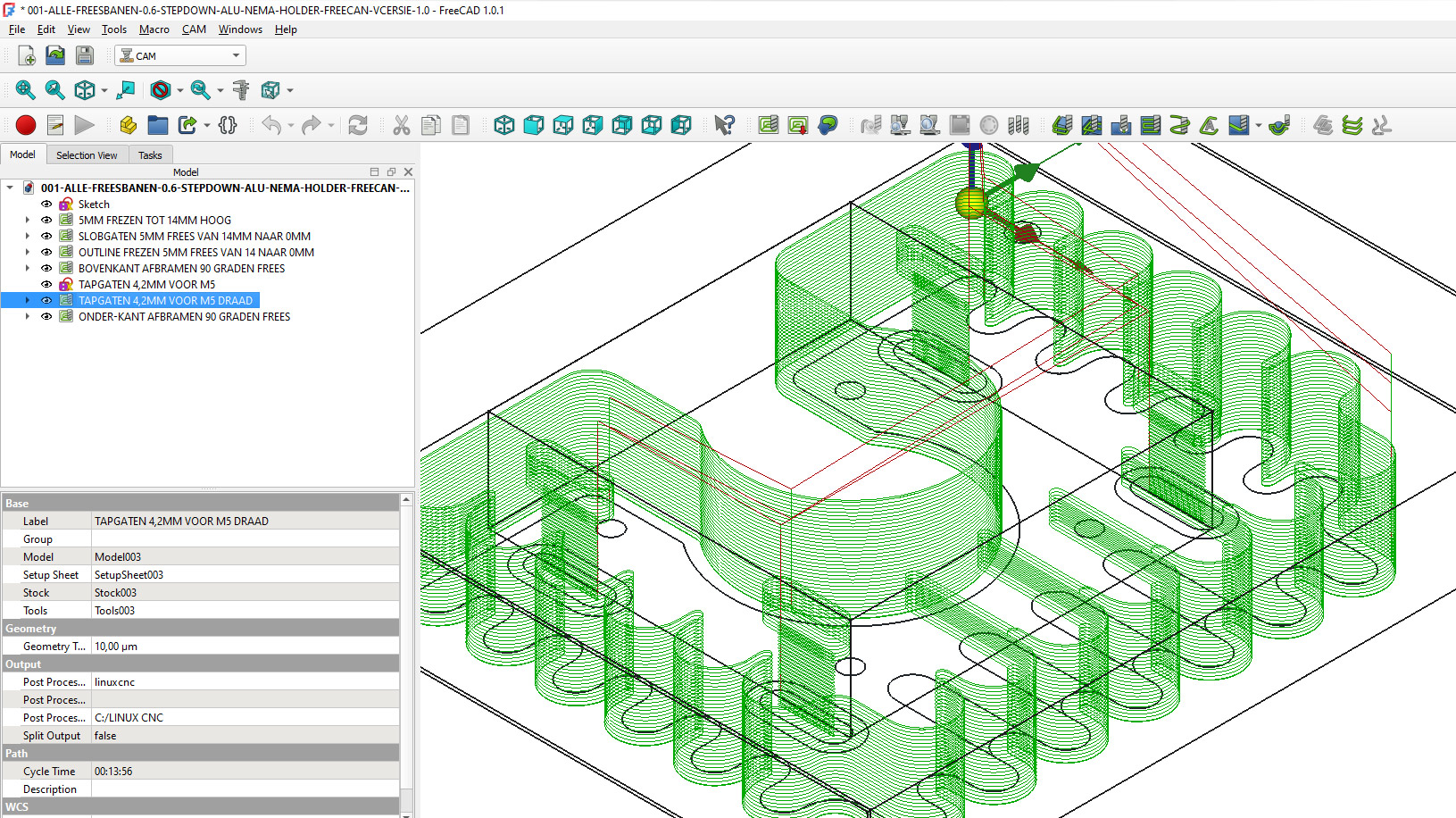This screenshot has height=818, width=1456.
Task: Select OUTLINE FREZEN 5MM FREES tree item
Action: tap(196, 253)
